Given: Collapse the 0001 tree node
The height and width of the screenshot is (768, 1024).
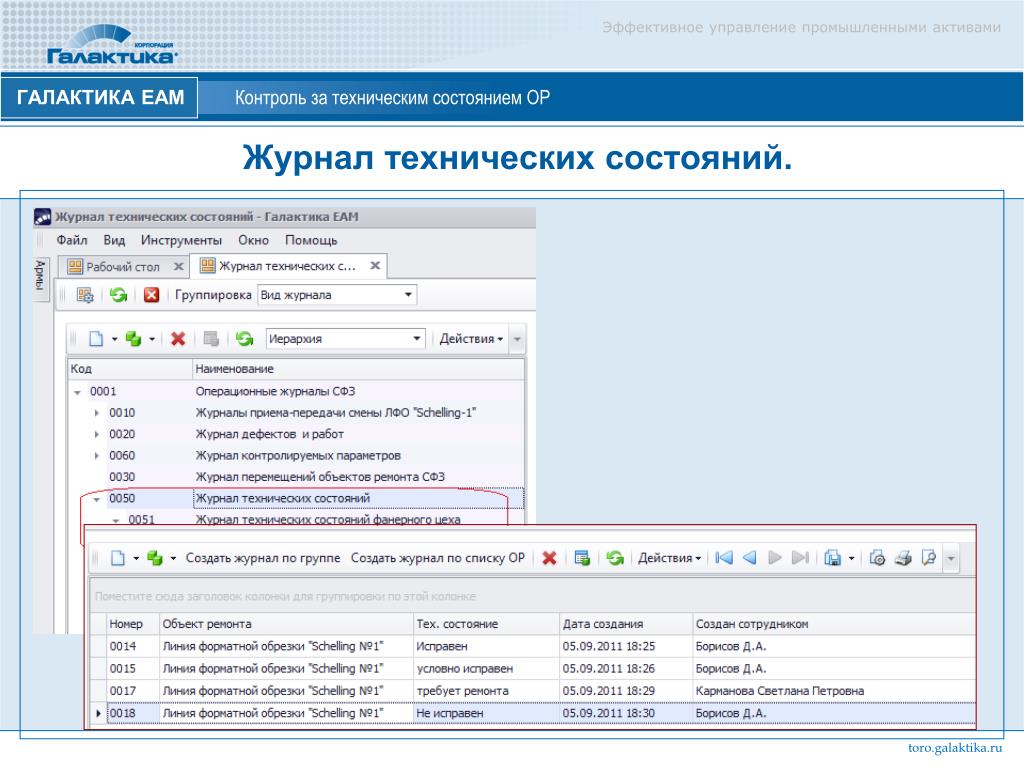Looking at the screenshot, I should [x=77, y=392].
